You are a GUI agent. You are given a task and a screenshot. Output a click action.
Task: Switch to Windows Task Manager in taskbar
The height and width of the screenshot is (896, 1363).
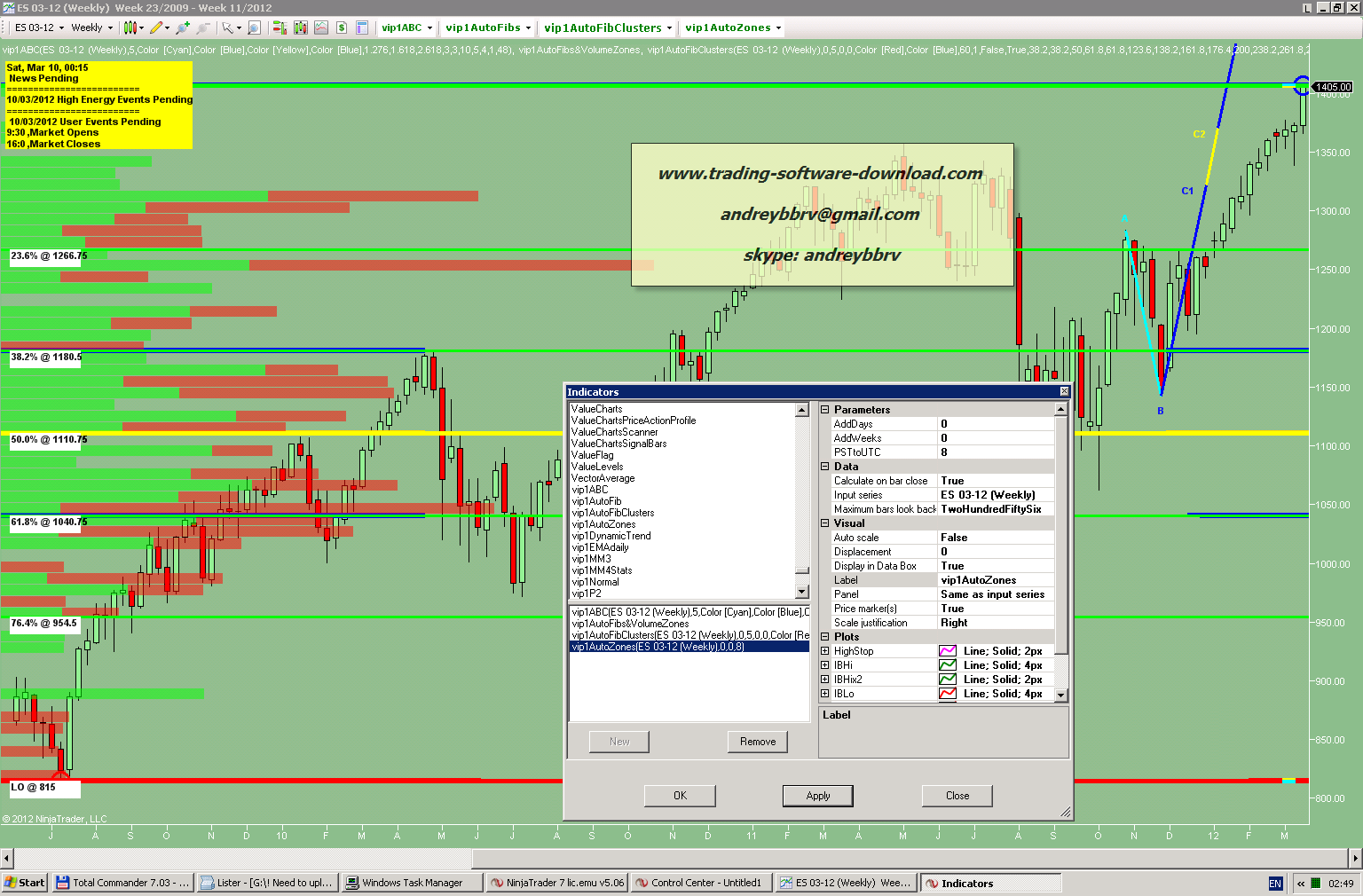pos(412,883)
